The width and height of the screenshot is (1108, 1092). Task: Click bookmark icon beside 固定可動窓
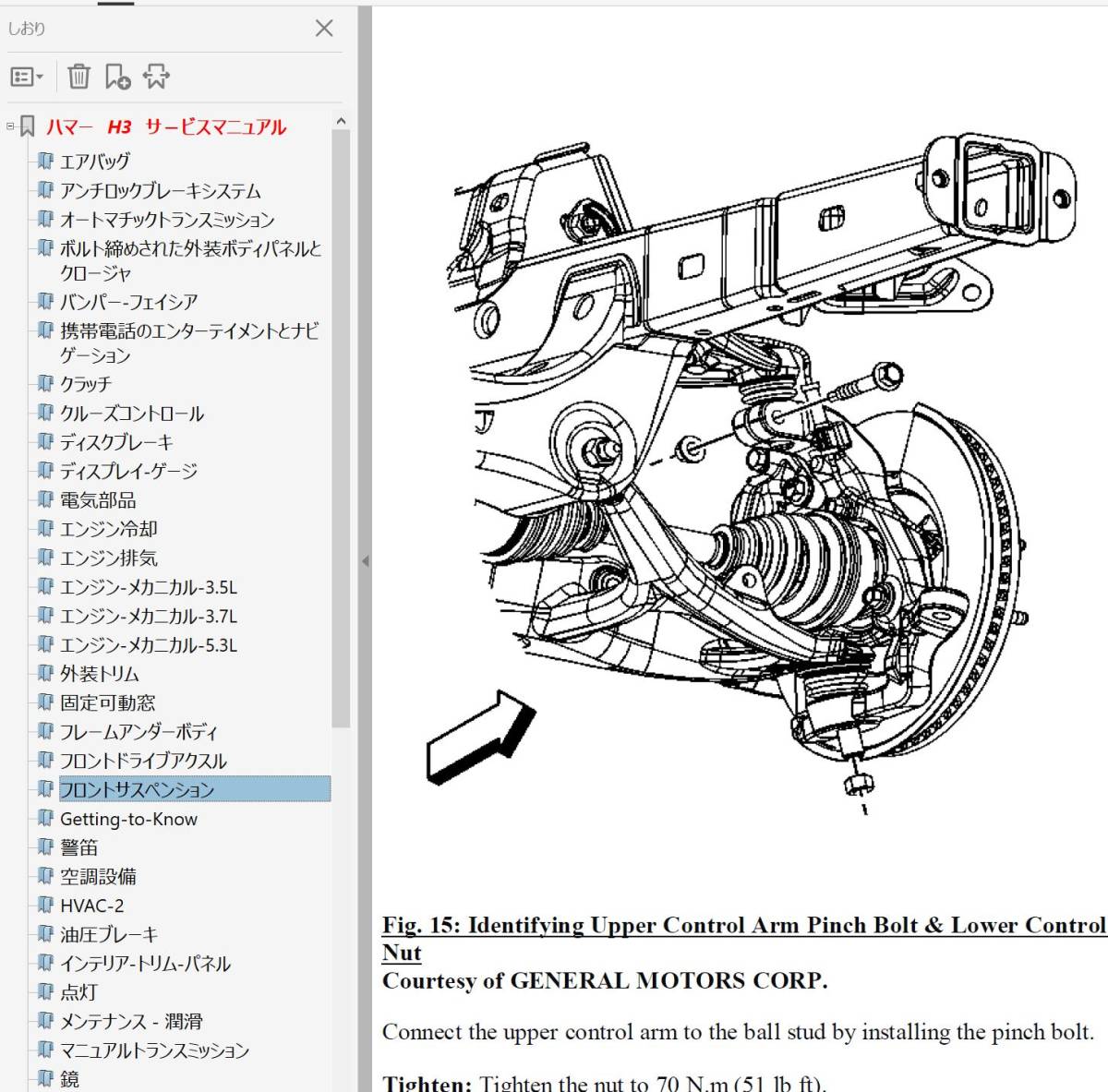click(45, 702)
